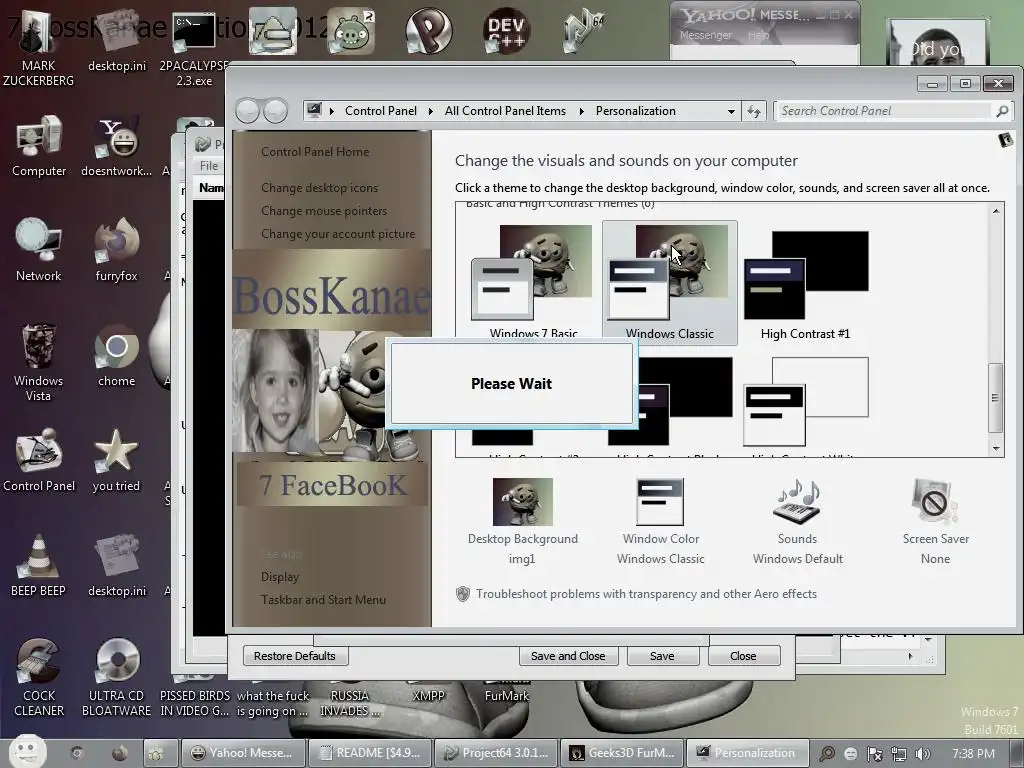This screenshot has height=768, width=1024.
Task: Launch the DEV C++ desktop icon
Action: pos(505,31)
